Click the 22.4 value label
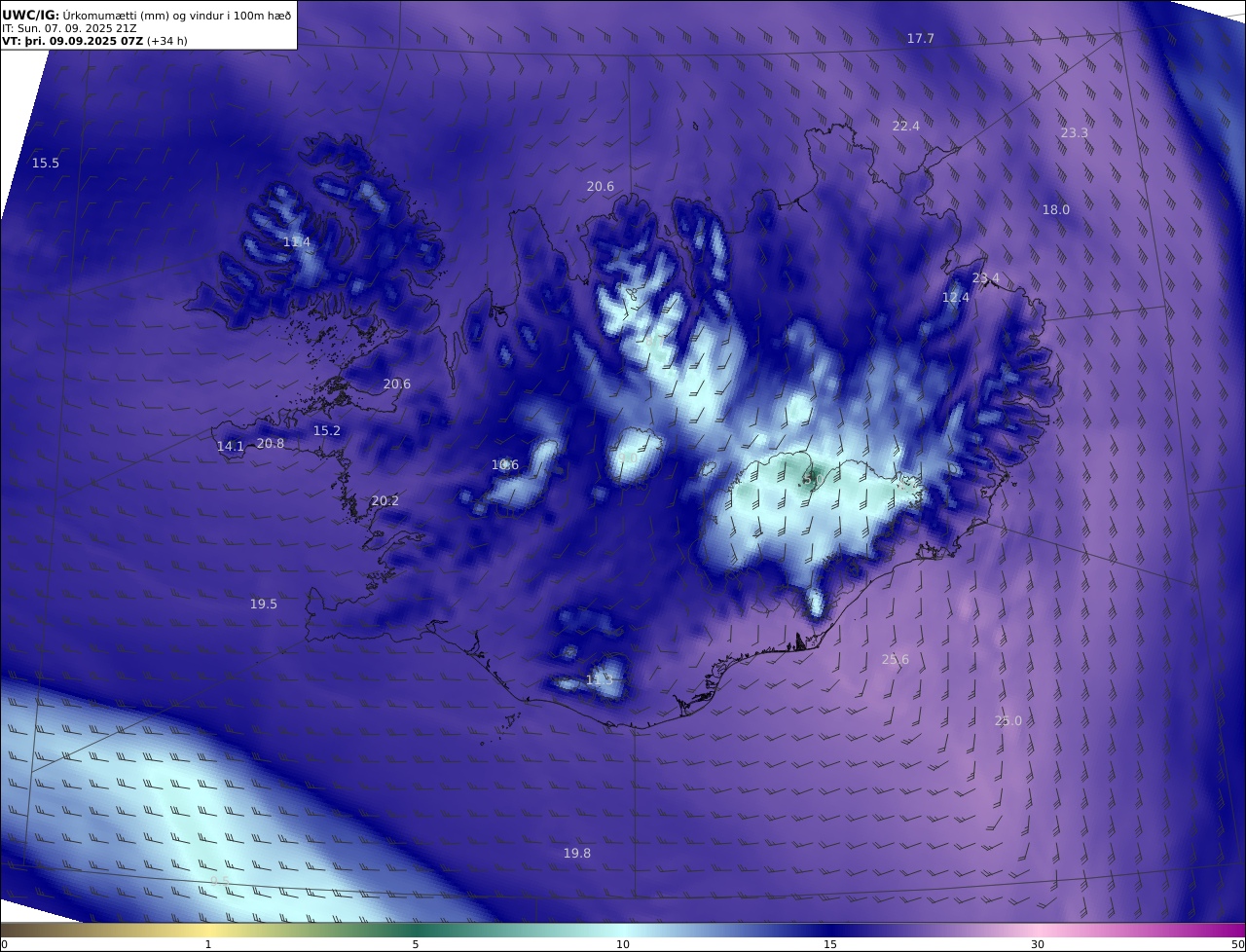This screenshot has width=1246, height=952. pyautogui.click(x=905, y=126)
